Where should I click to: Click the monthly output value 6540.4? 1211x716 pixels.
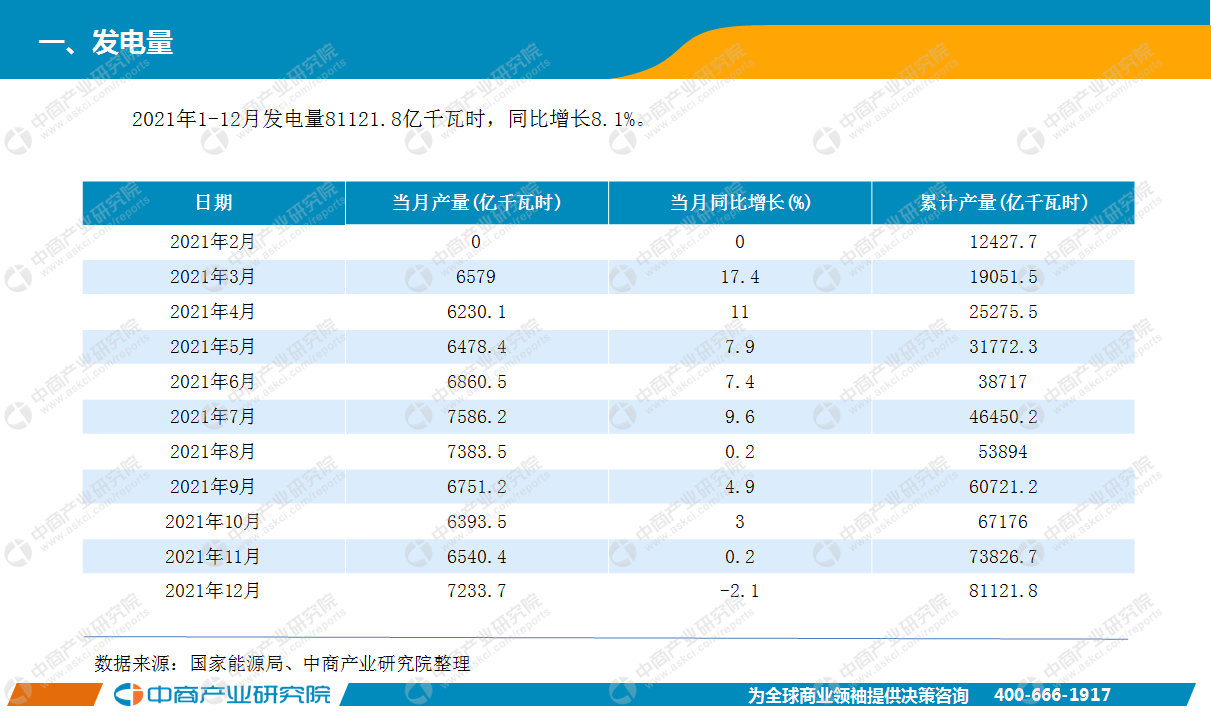[476, 557]
